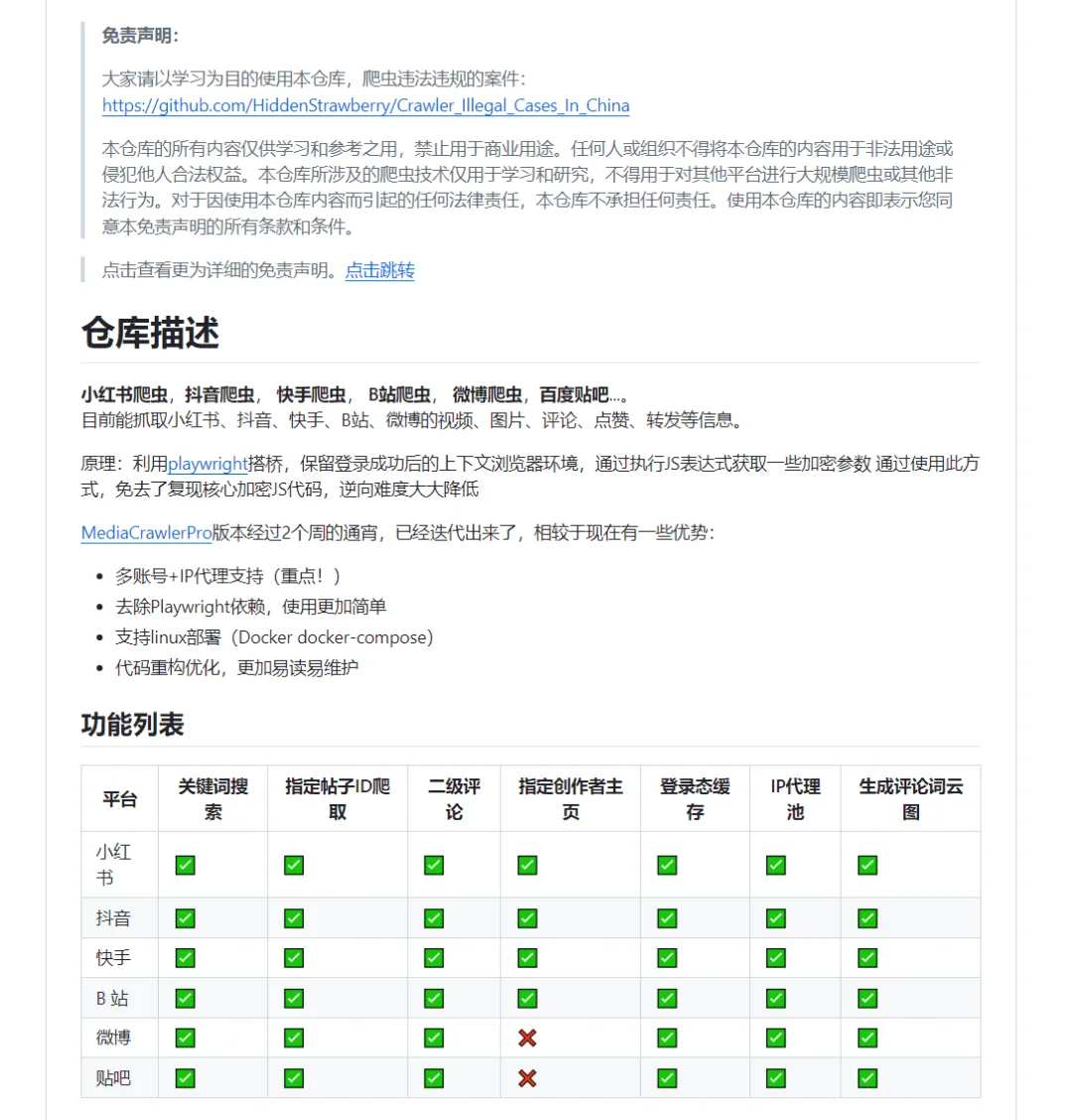Click the 小红书 IP代理池 check mark
Image resolution: width=1072 pixels, height=1120 pixels.
(775, 865)
